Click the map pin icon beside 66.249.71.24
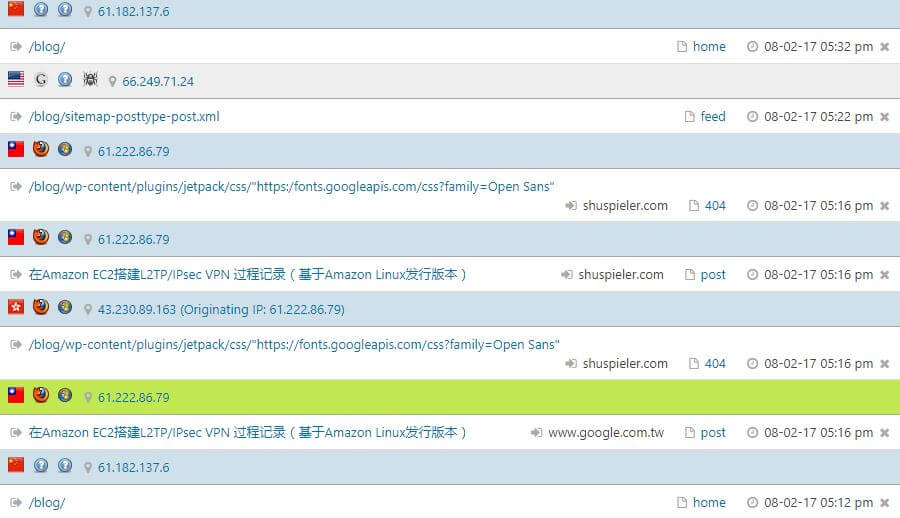 pos(113,81)
